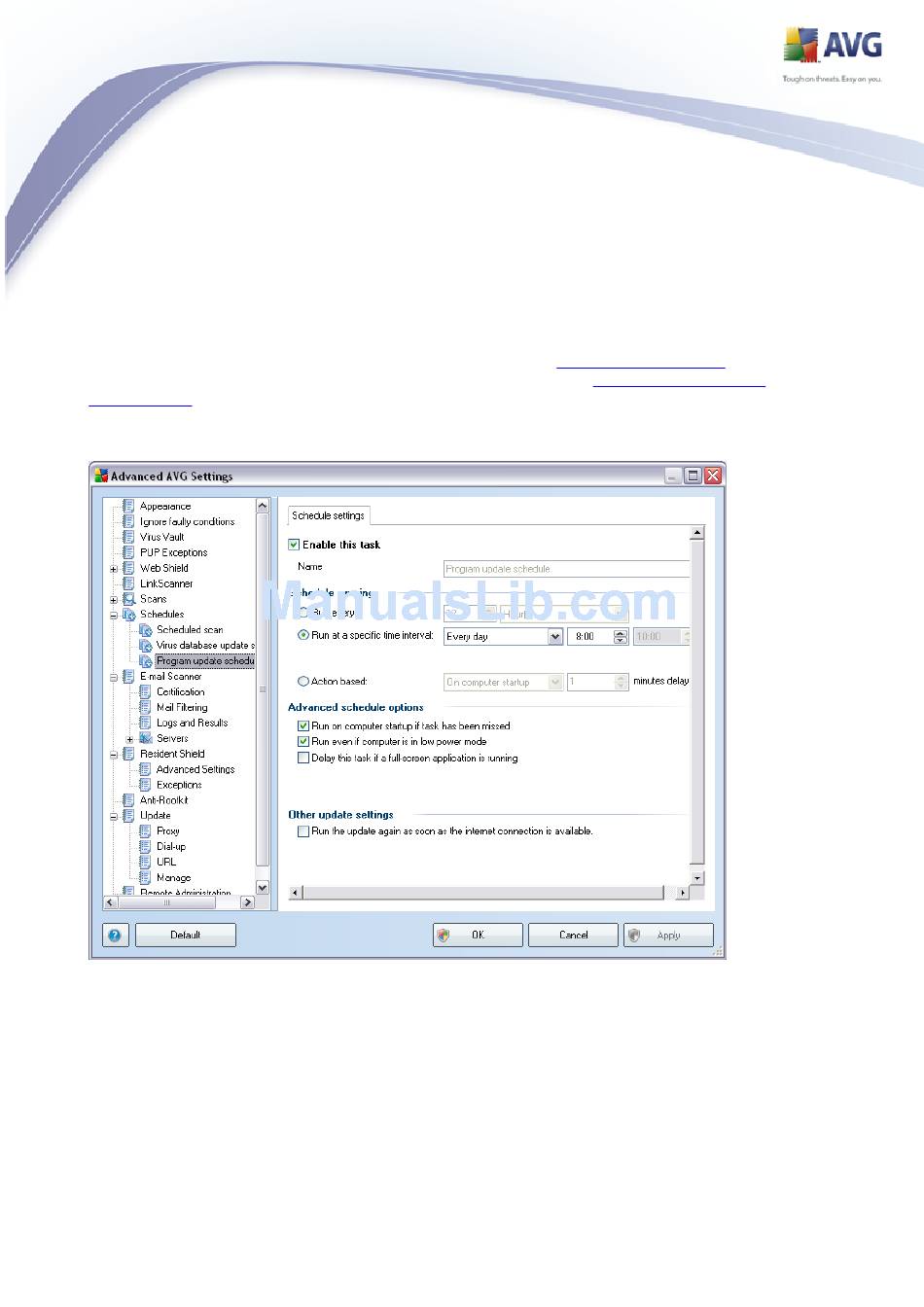
Task: Click the settings pane vertical scroll-down arrow
Action: click(696, 878)
